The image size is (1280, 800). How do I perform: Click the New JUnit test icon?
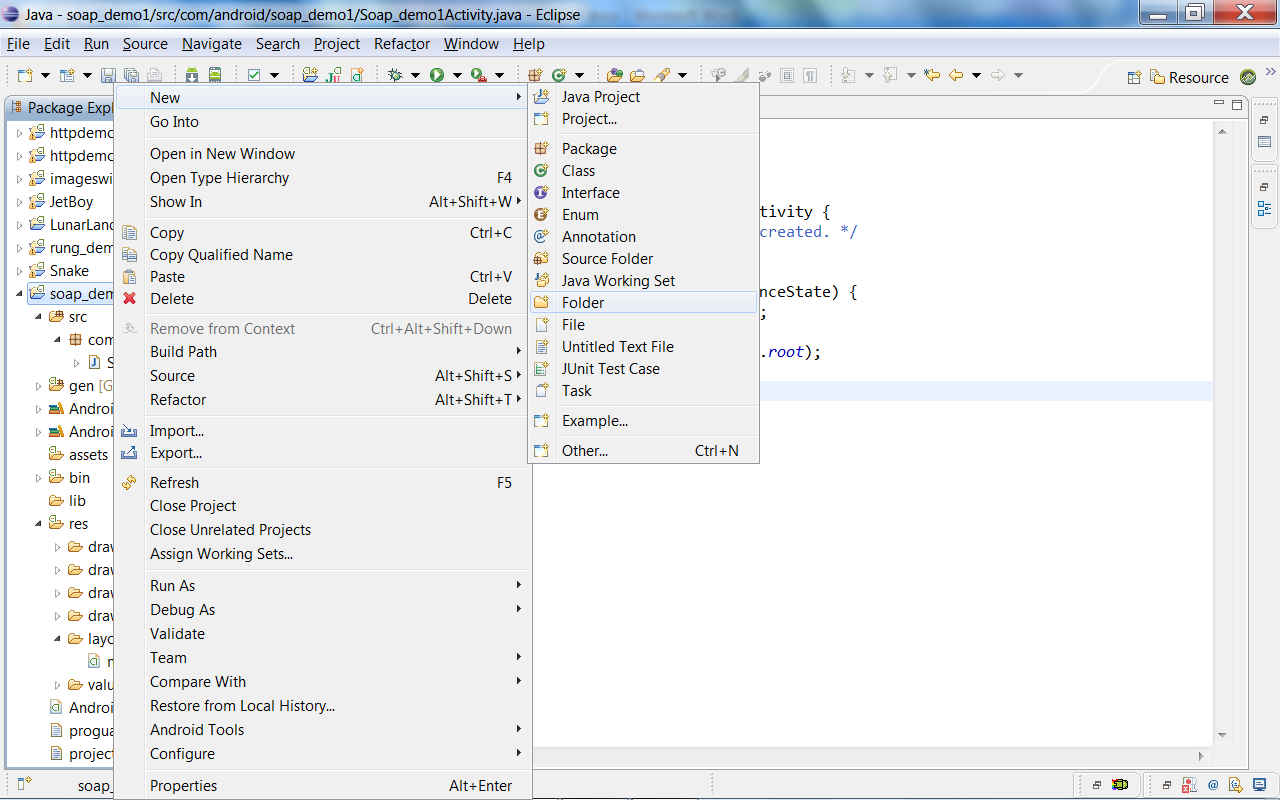tap(334, 75)
